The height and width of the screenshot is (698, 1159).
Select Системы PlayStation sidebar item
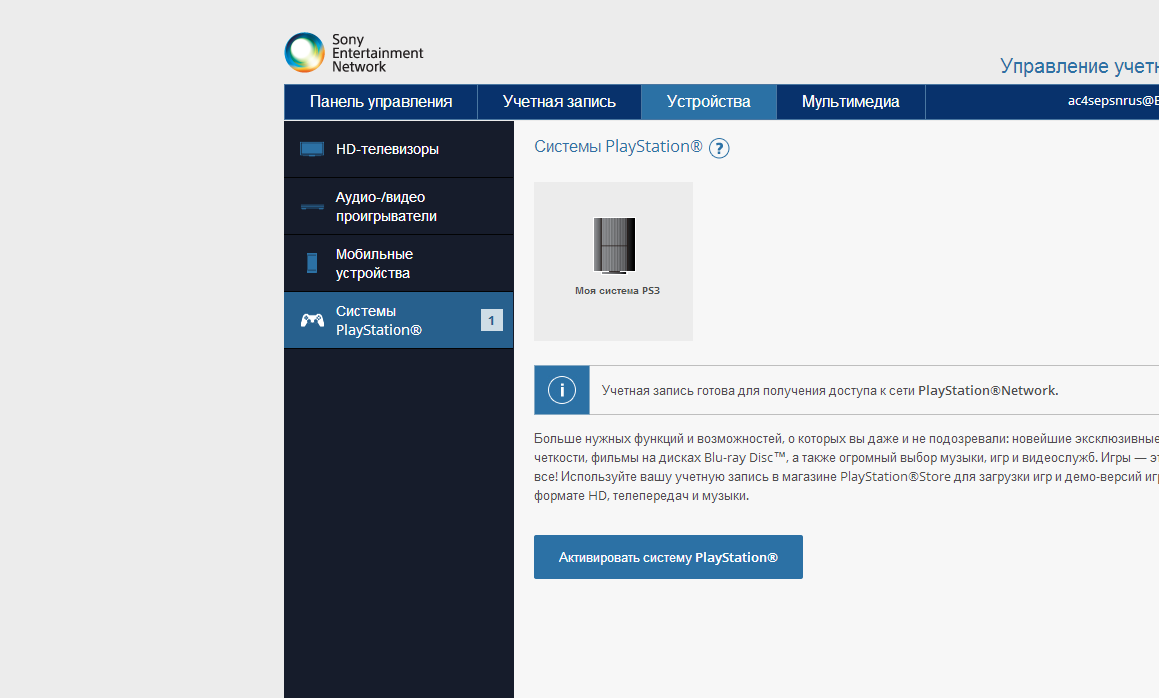[398, 320]
